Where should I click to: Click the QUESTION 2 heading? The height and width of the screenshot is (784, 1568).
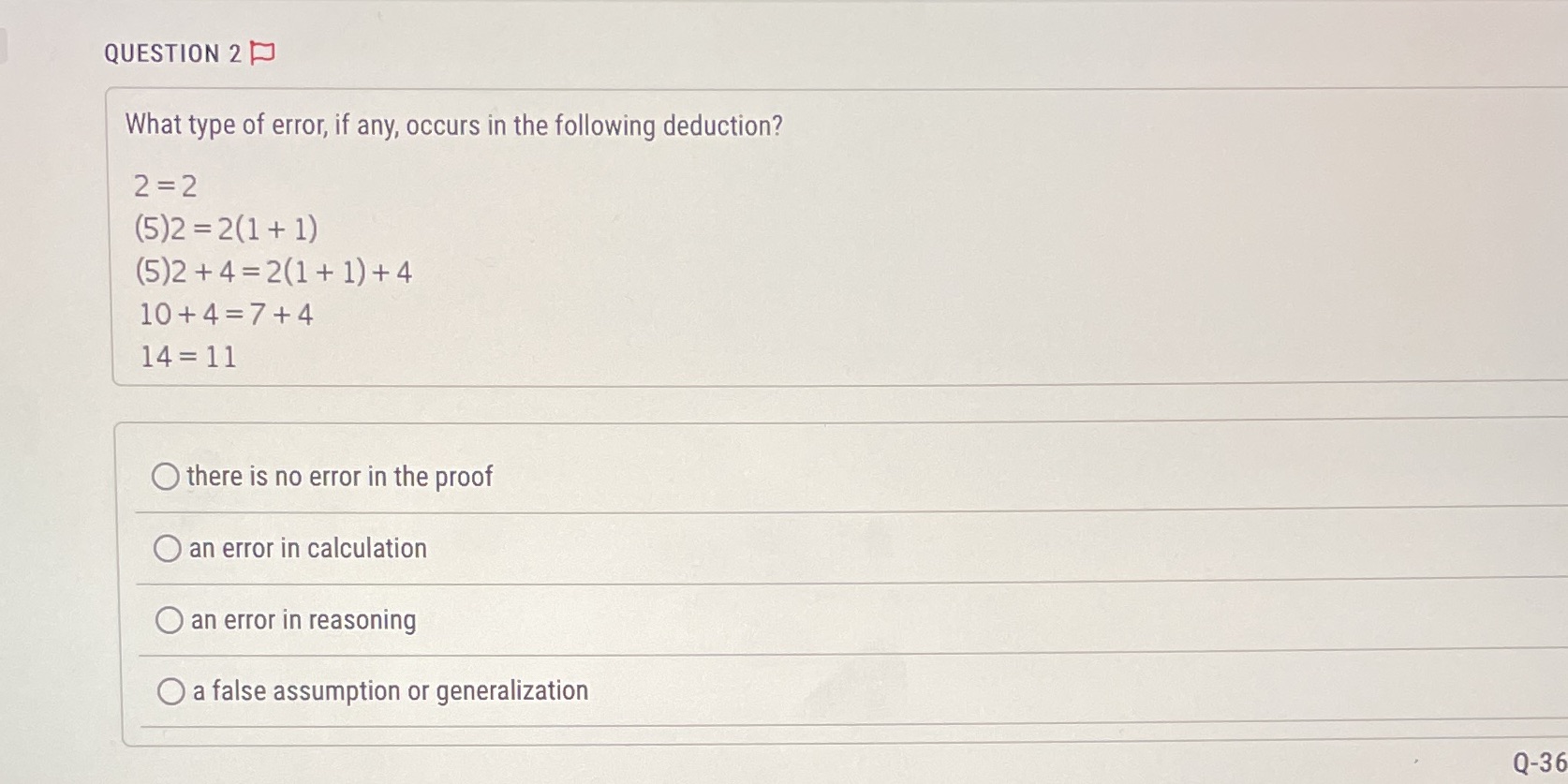coord(171,52)
